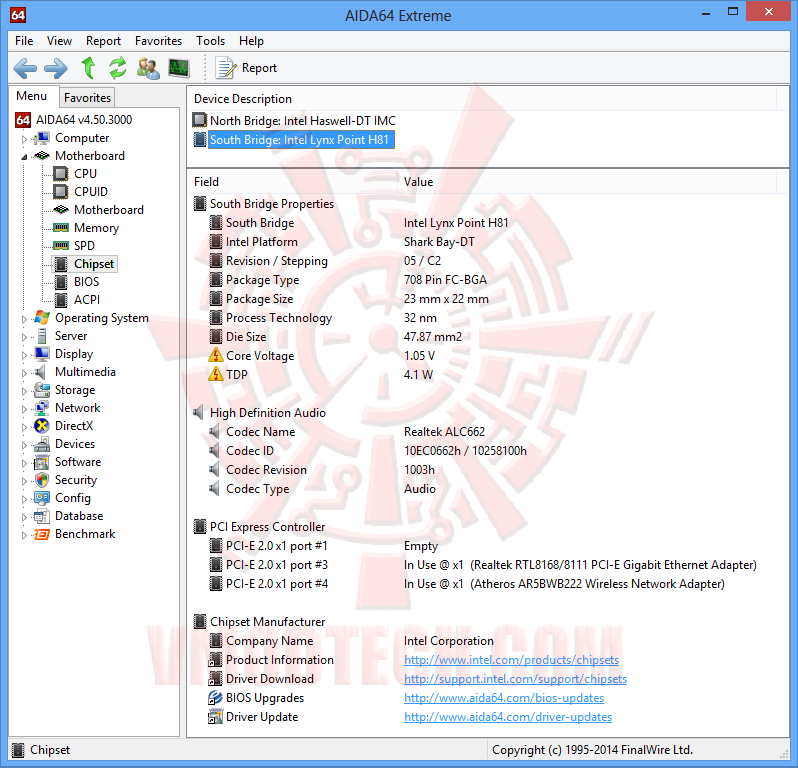Click the Benchmark orange icon

coord(42,534)
